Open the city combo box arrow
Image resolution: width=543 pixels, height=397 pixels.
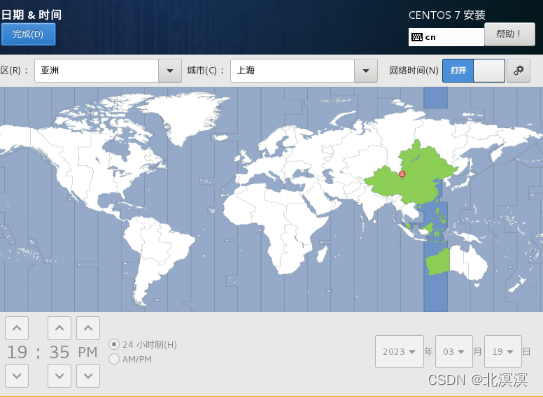pyautogui.click(x=366, y=71)
